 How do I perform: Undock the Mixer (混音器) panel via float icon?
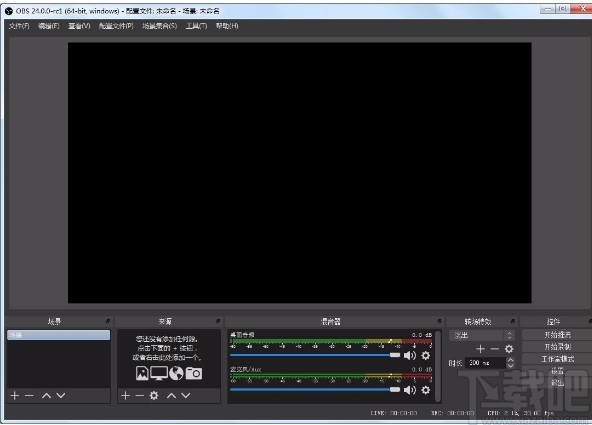[439, 321]
